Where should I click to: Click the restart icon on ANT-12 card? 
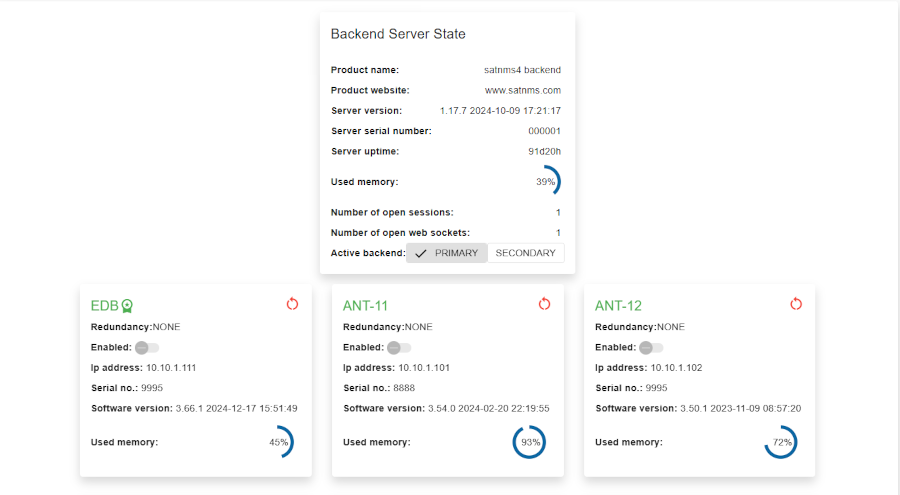click(796, 304)
